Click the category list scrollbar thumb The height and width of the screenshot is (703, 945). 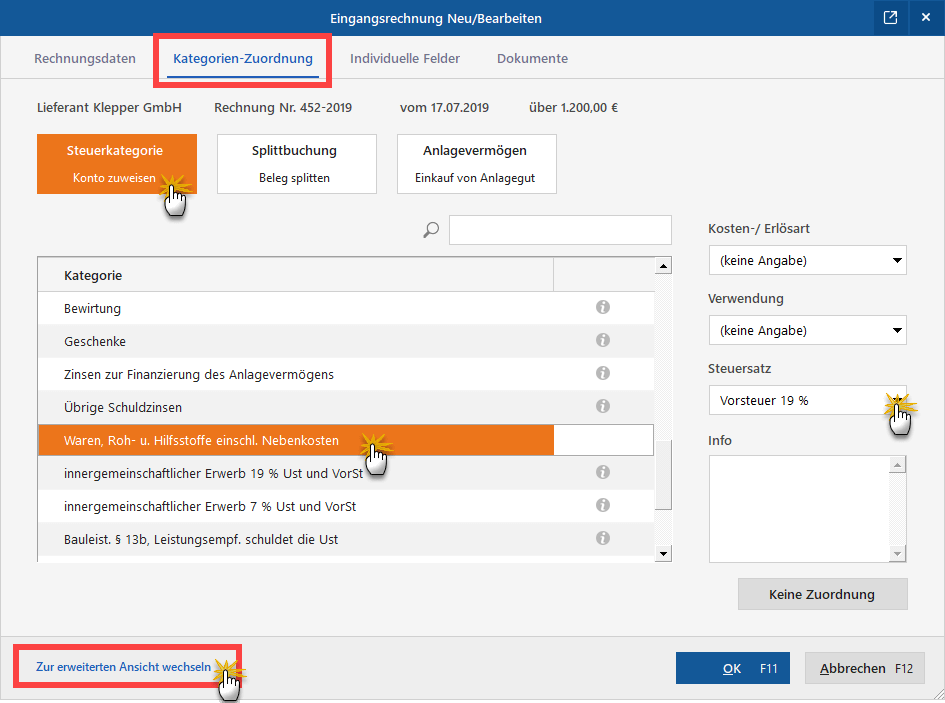tap(663, 475)
